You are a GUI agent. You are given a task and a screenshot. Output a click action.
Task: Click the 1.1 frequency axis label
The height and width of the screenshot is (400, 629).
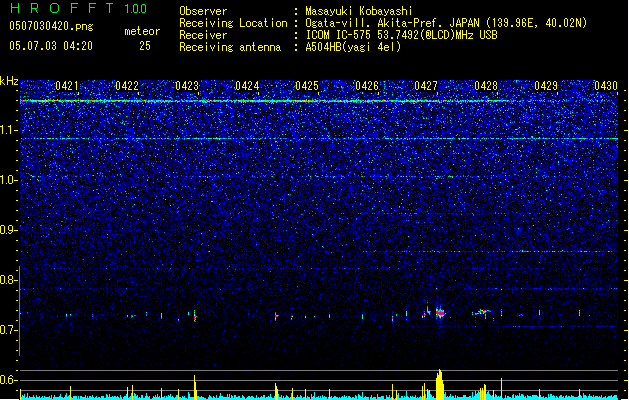(x=8, y=130)
